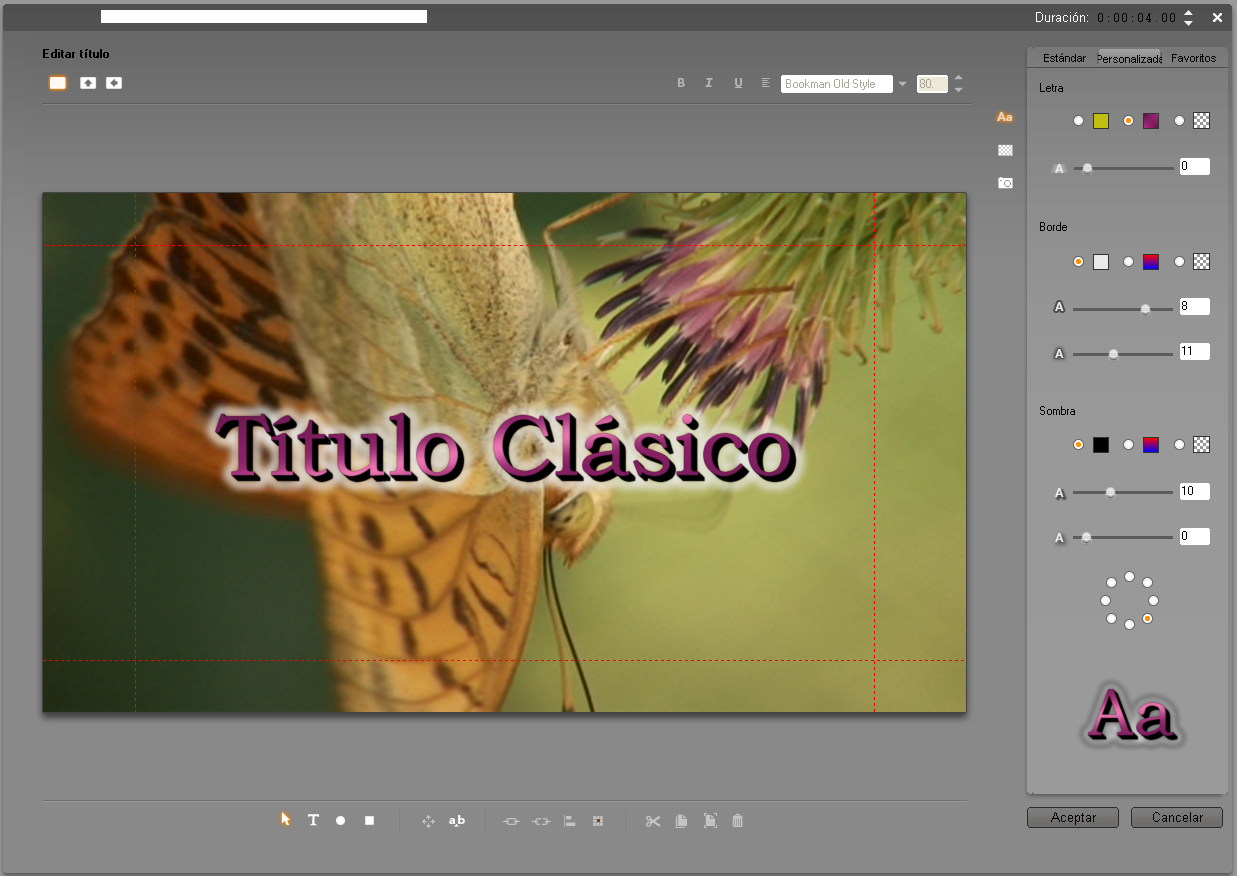Image resolution: width=1237 pixels, height=876 pixels.
Task: Open the camera photos panel icon
Action: [1005, 183]
